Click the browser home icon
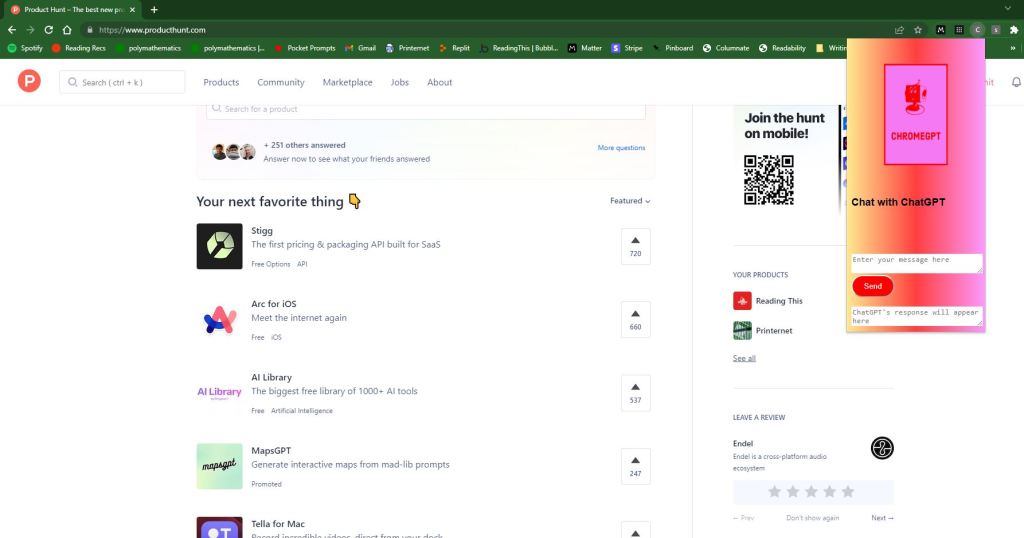This screenshot has width=1024, height=538. (66, 30)
